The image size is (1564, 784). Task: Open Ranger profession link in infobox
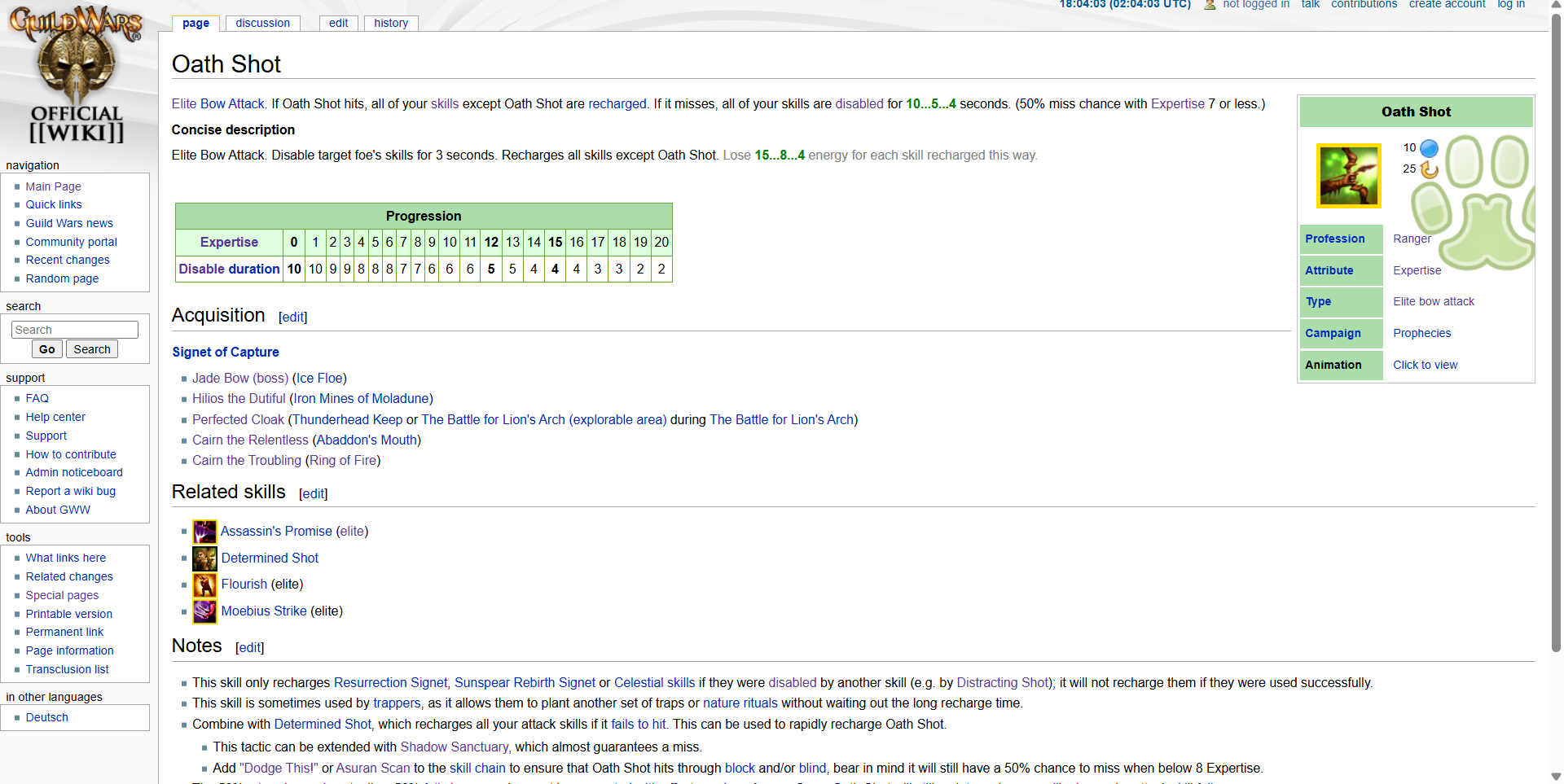(x=1412, y=239)
